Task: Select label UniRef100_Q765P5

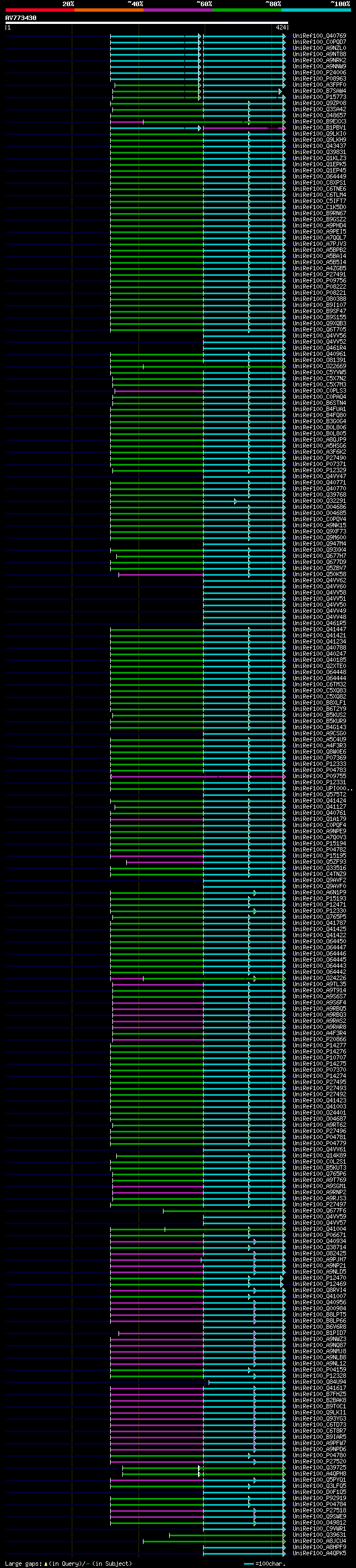Action: 319,917
